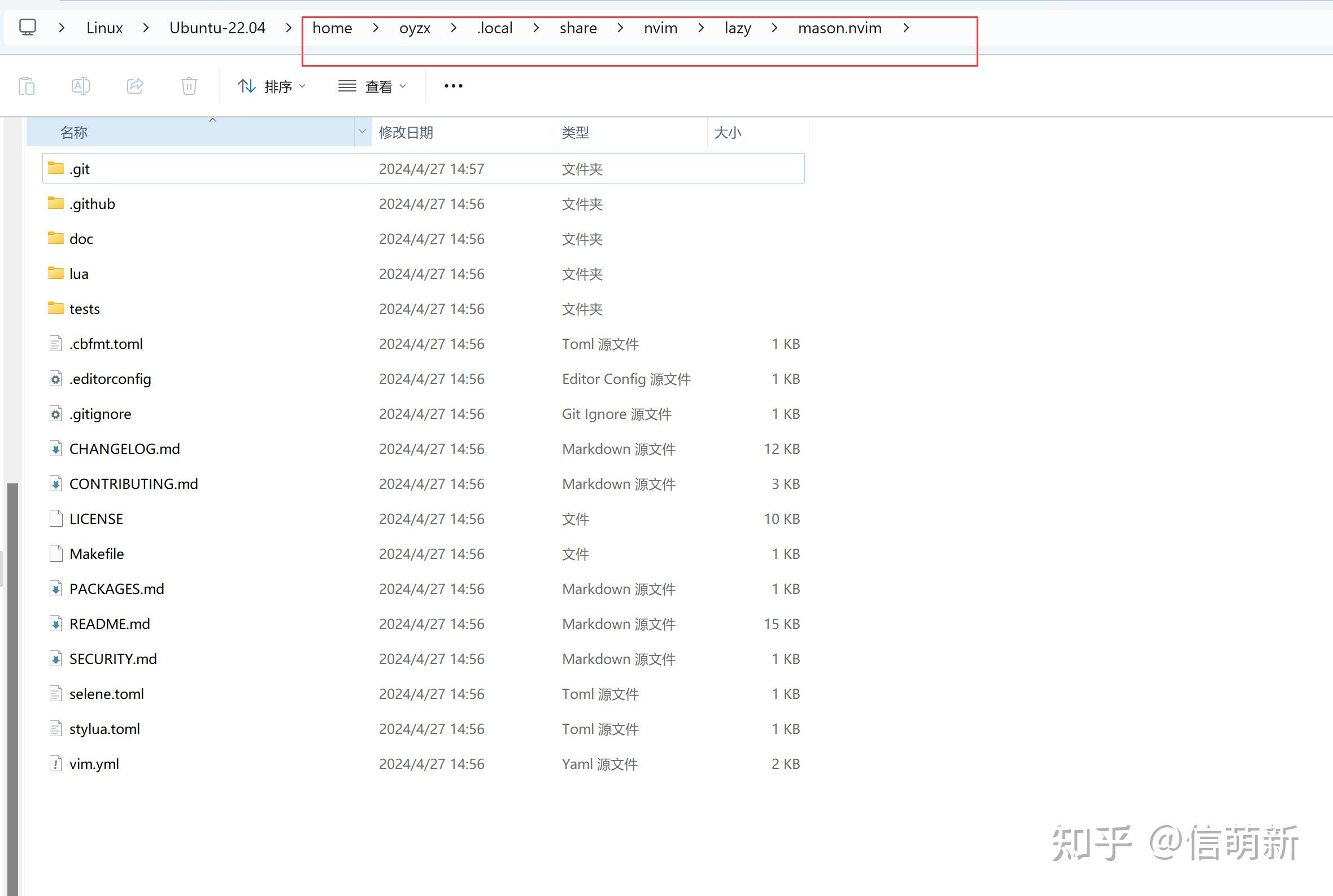Open the 名称 column filter dropdown arrow
This screenshot has height=896, width=1333.
click(362, 132)
